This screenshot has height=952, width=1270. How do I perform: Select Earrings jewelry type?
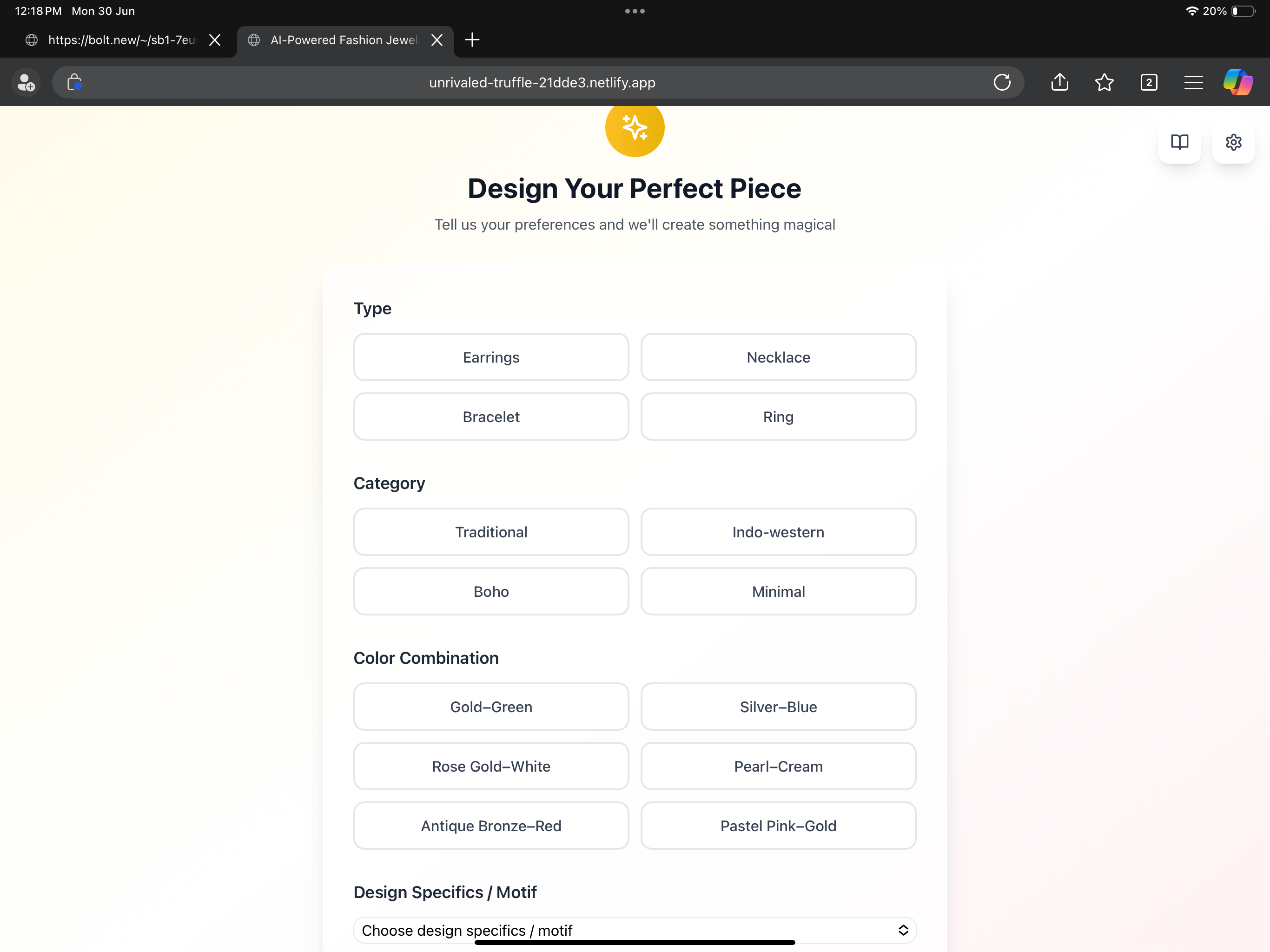coord(491,357)
